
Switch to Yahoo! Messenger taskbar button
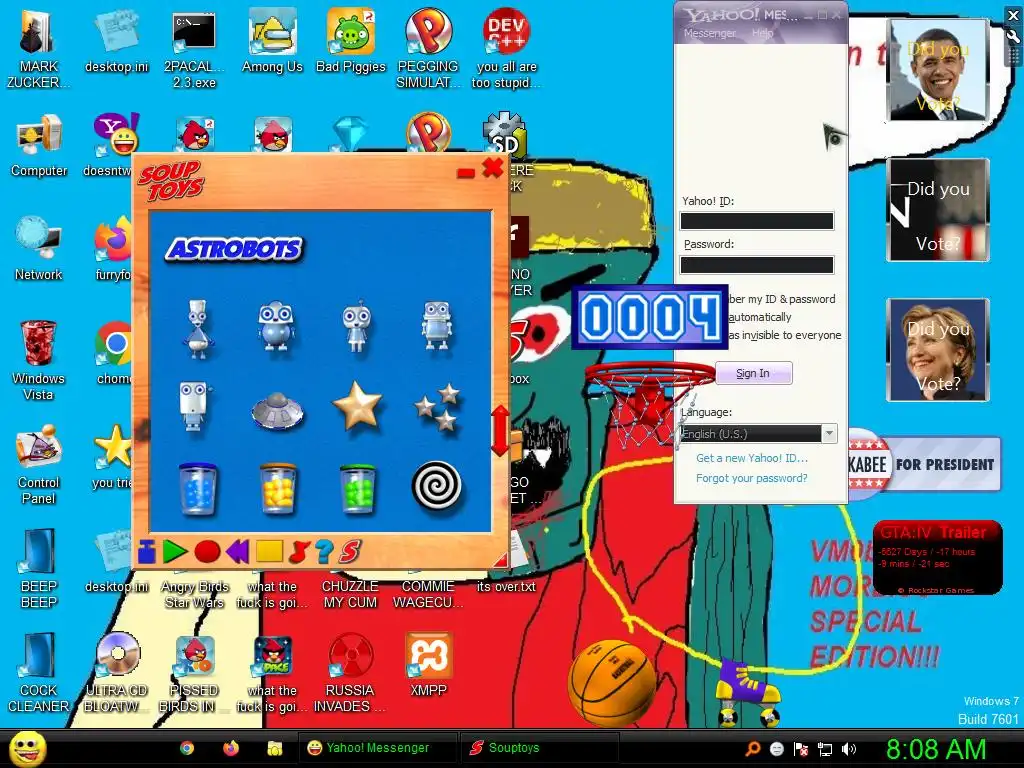click(378, 748)
